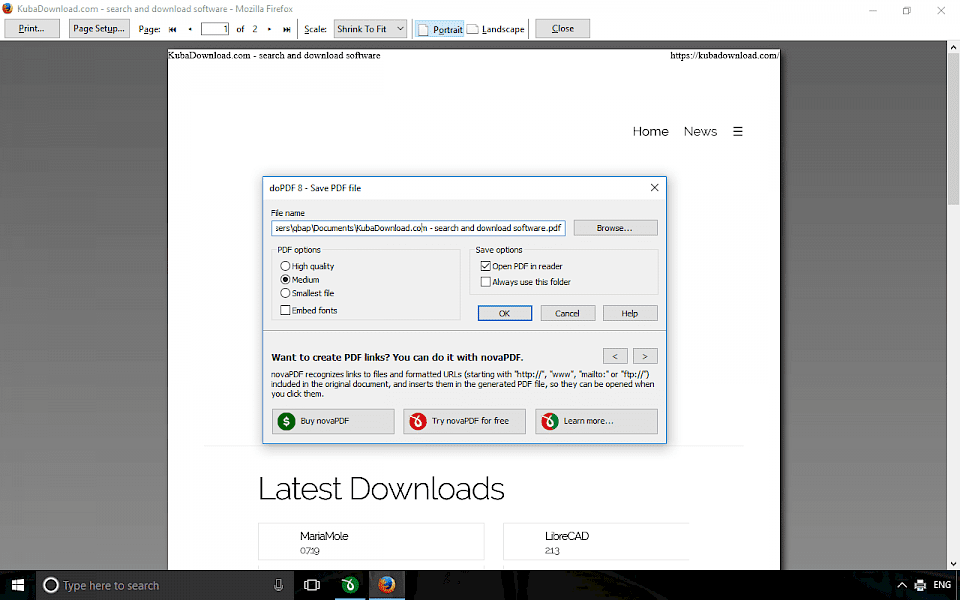
Task: Open Windows Start menu
Action: click(x=18, y=585)
